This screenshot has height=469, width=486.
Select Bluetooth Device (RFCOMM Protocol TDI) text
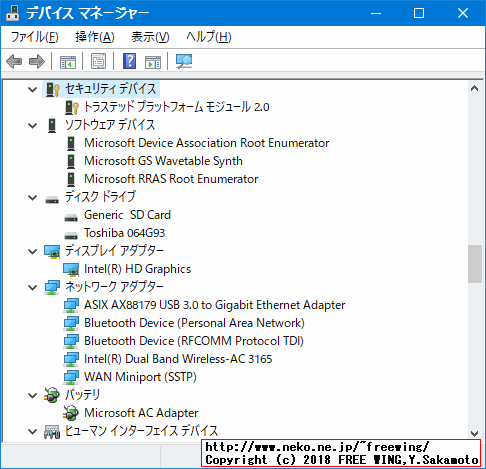(x=194, y=341)
